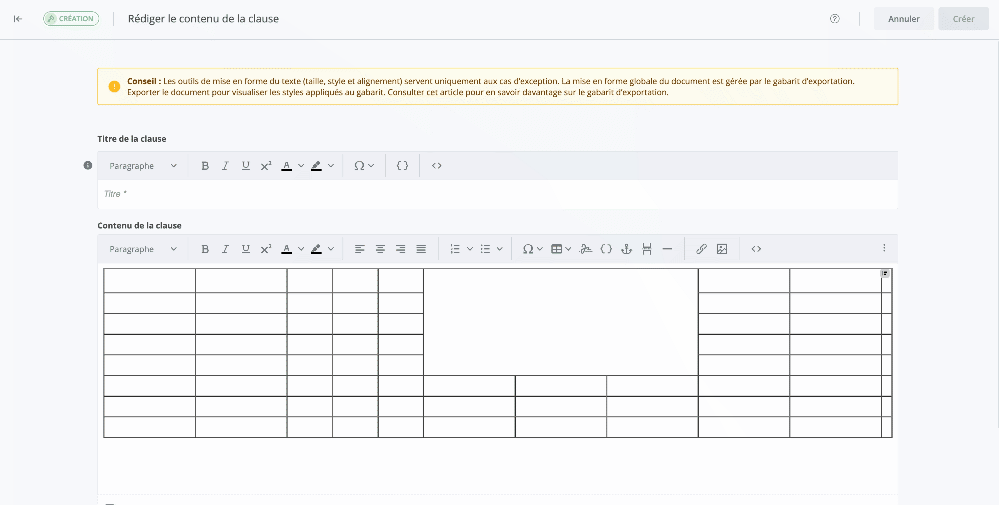The height and width of the screenshot is (505, 999).
Task: Apply highlight color in the title toolbar
Action: (x=316, y=166)
